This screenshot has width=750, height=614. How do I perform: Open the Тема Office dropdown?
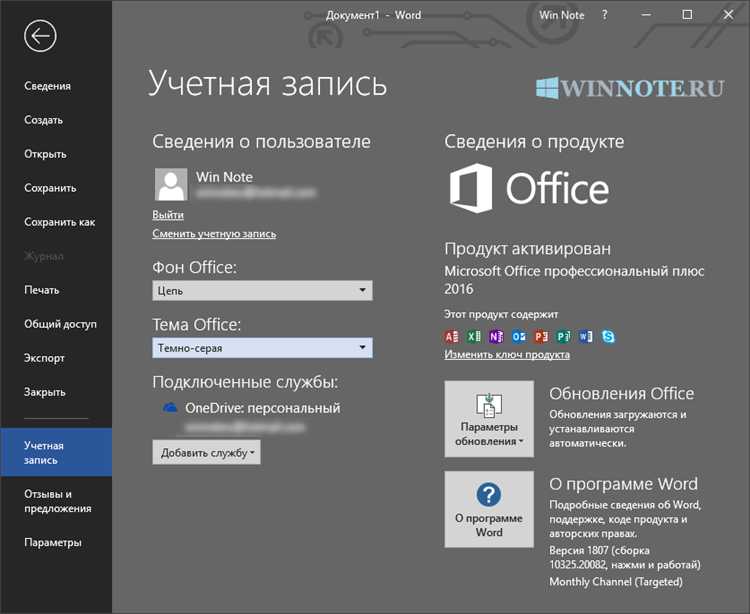pos(262,348)
